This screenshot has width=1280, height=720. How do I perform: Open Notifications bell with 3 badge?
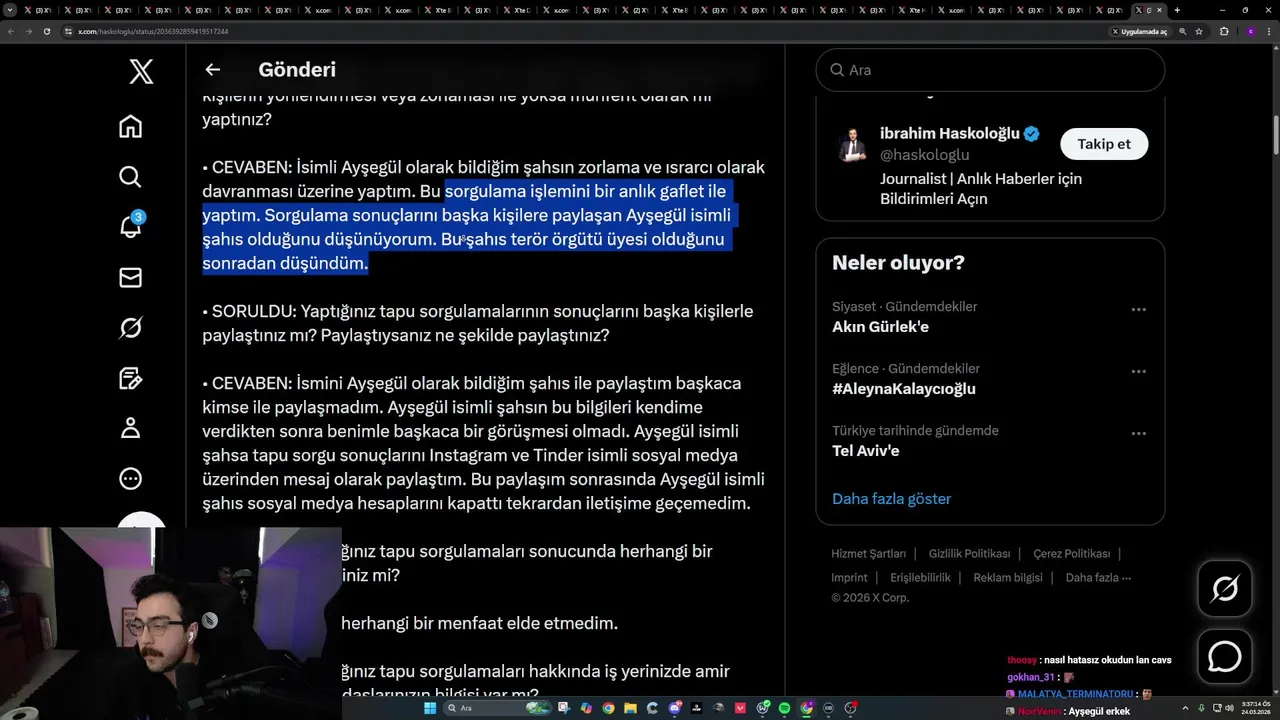130,226
